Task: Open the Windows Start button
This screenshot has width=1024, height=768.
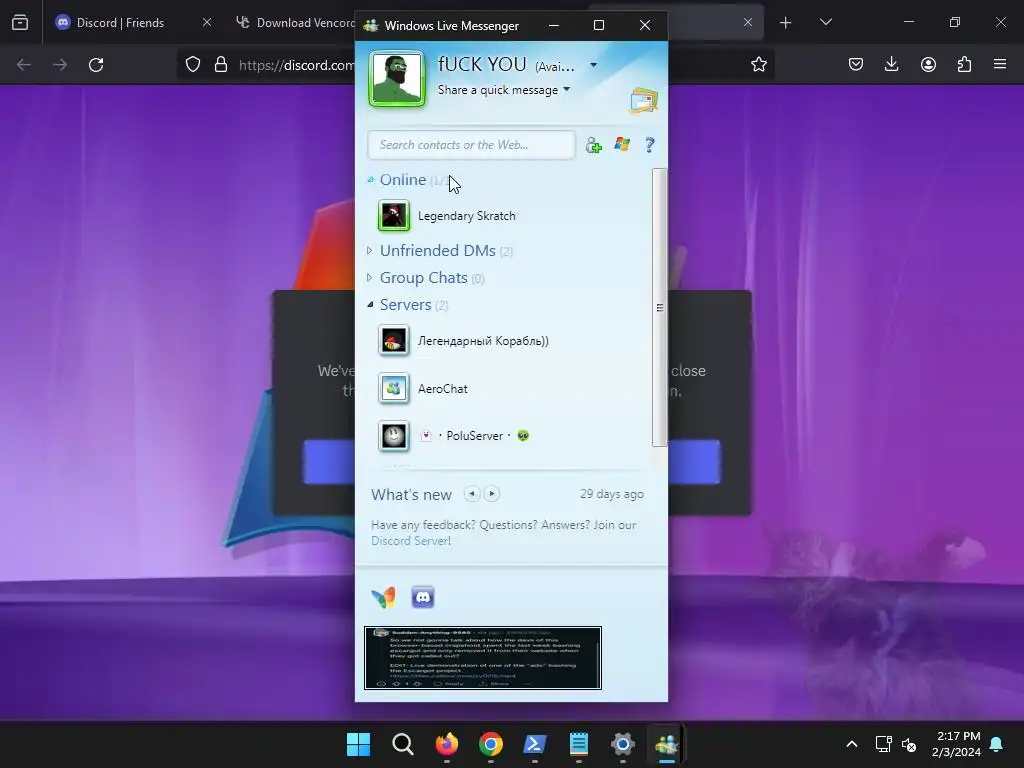Action: pyautogui.click(x=359, y=744)
